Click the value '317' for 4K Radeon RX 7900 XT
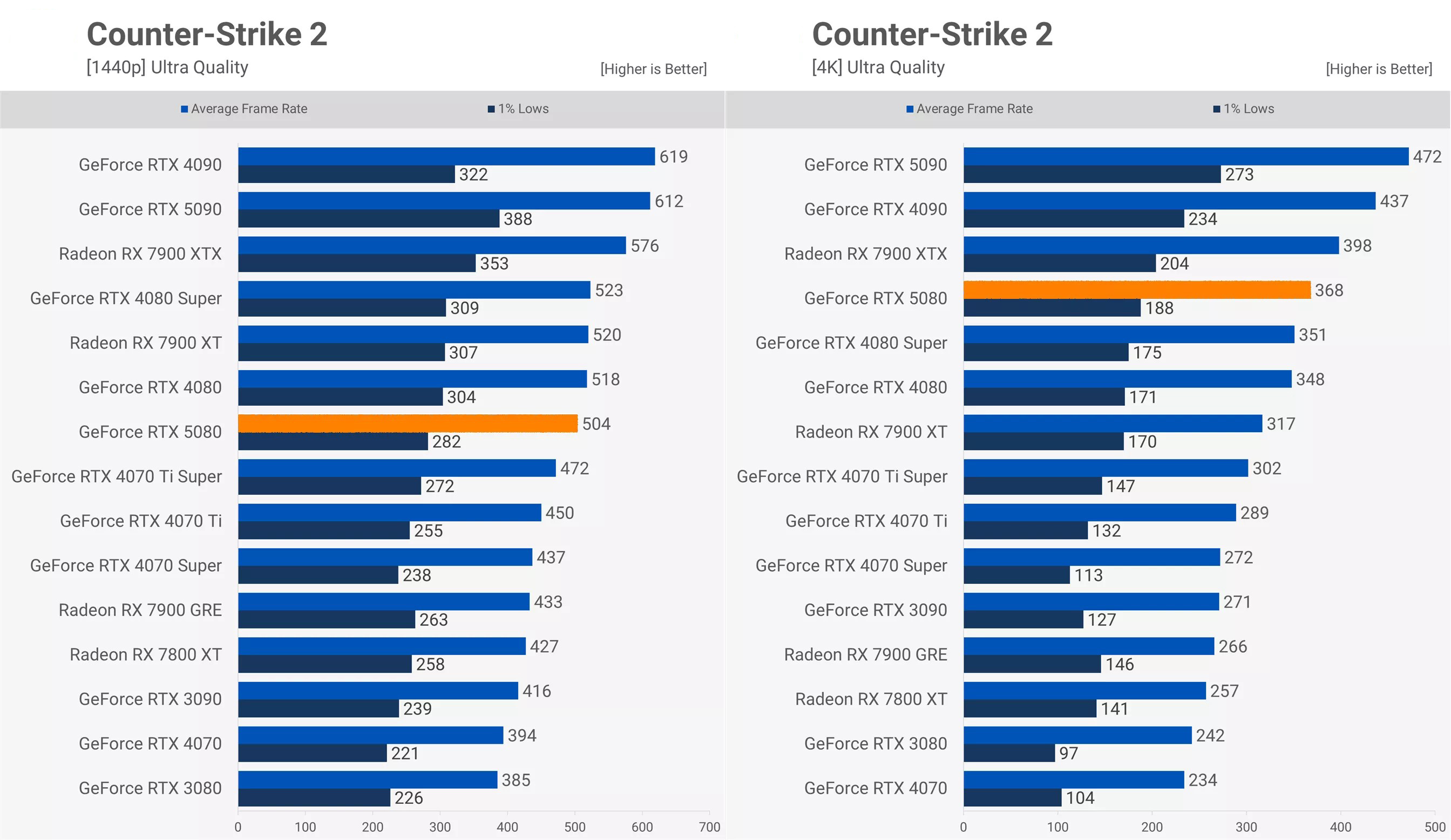This screenshot has height=840, width=1451. 1281,424
